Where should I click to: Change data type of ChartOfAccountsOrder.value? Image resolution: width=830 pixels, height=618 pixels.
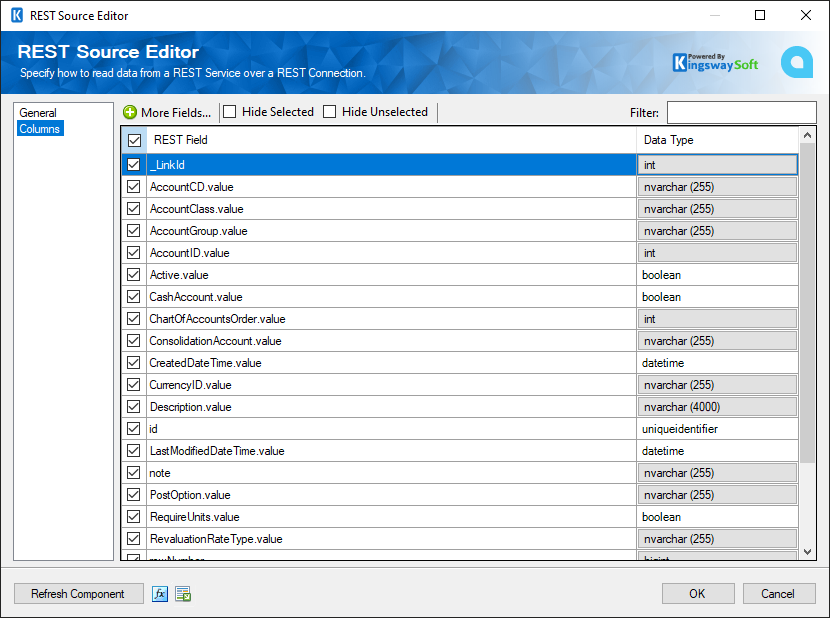717,319
